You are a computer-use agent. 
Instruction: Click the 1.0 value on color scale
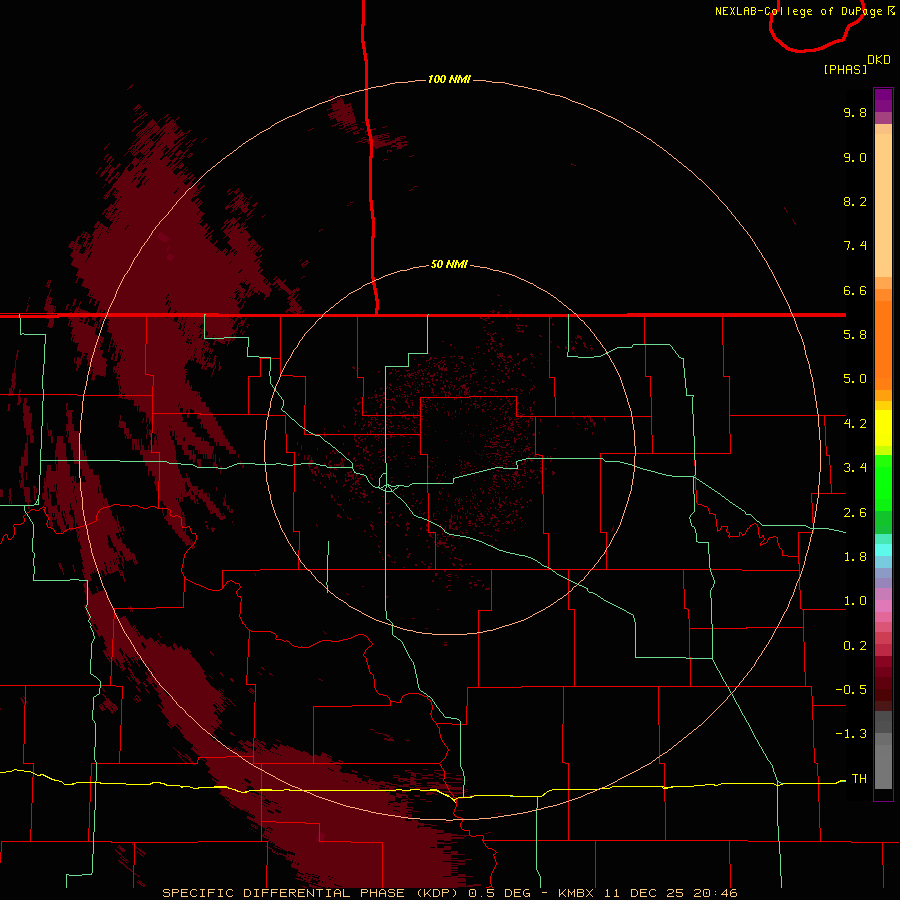click(x=855, y=601)
